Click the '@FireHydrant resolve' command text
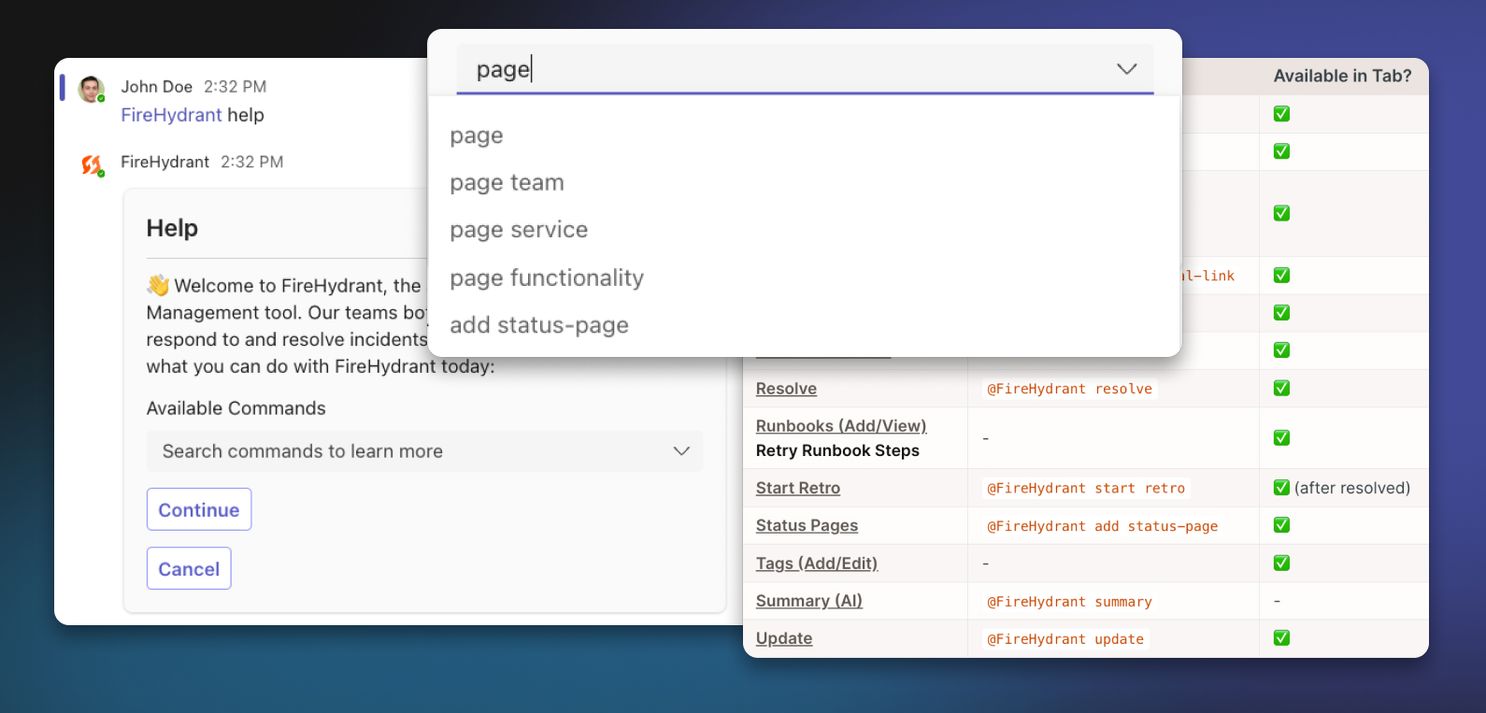Image resolution: width=1486 pixels, height=713 pixels. (x=1070, y=388)
